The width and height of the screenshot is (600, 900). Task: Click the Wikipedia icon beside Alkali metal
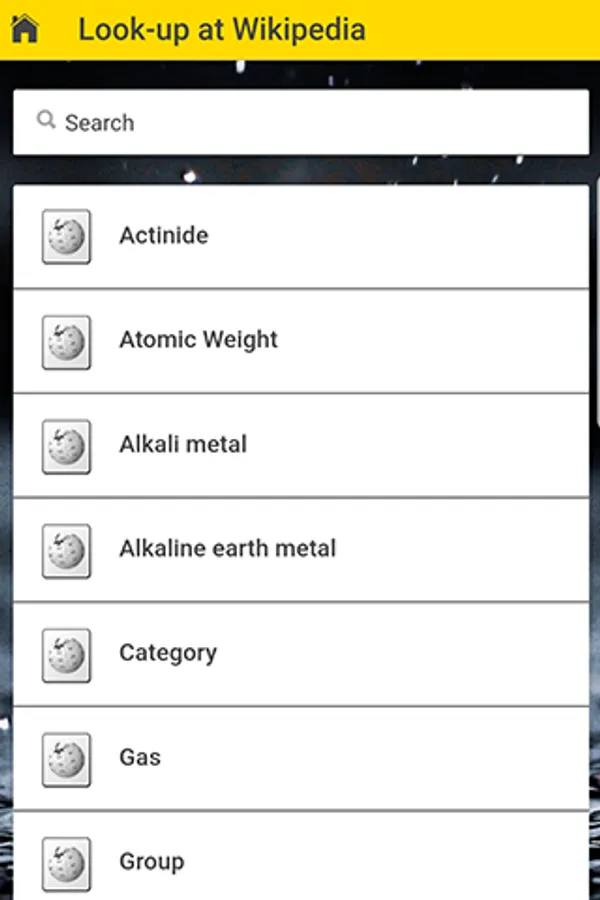pos(66,446)
